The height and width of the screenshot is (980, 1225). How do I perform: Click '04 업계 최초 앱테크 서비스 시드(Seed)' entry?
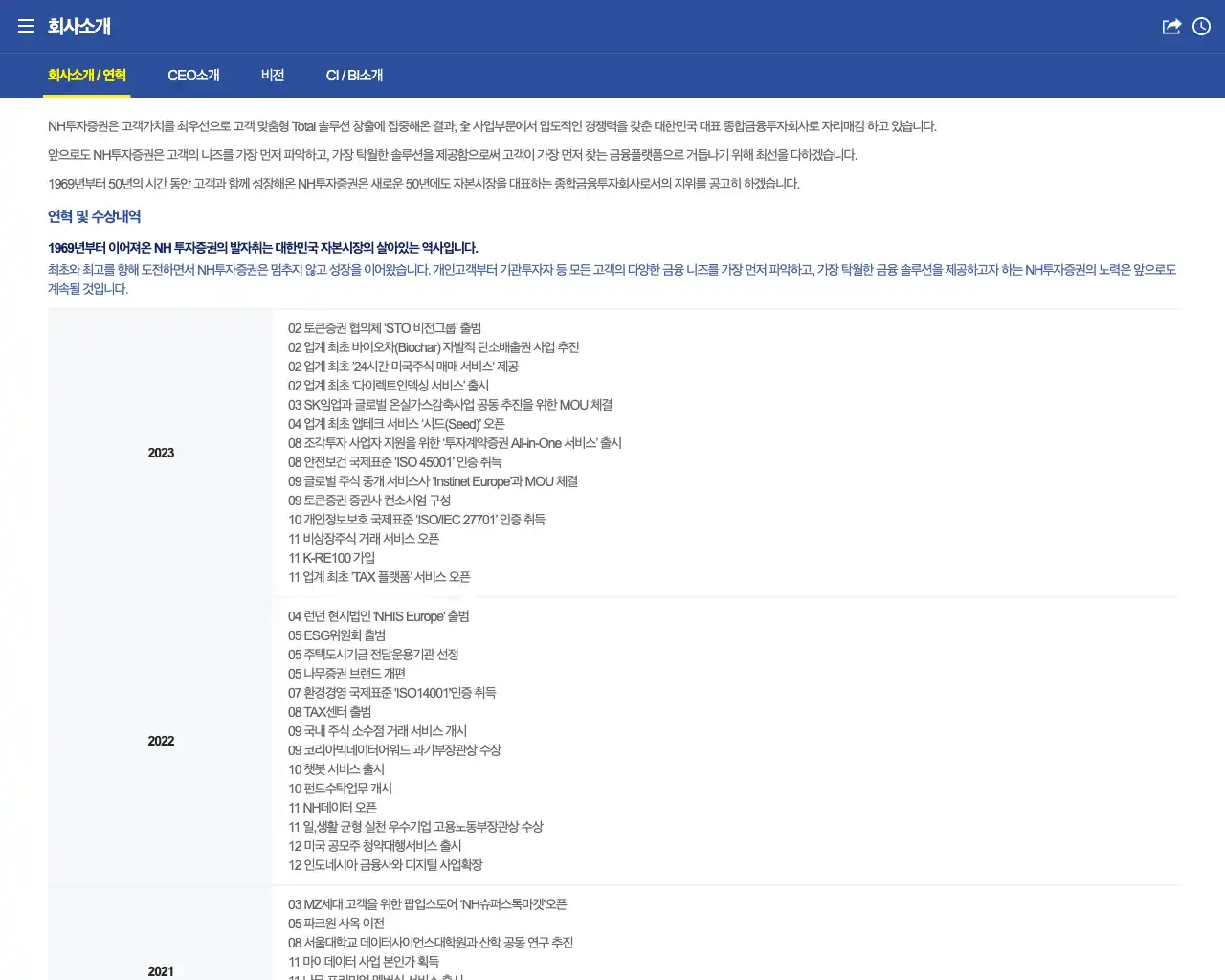tap(396, 424)
